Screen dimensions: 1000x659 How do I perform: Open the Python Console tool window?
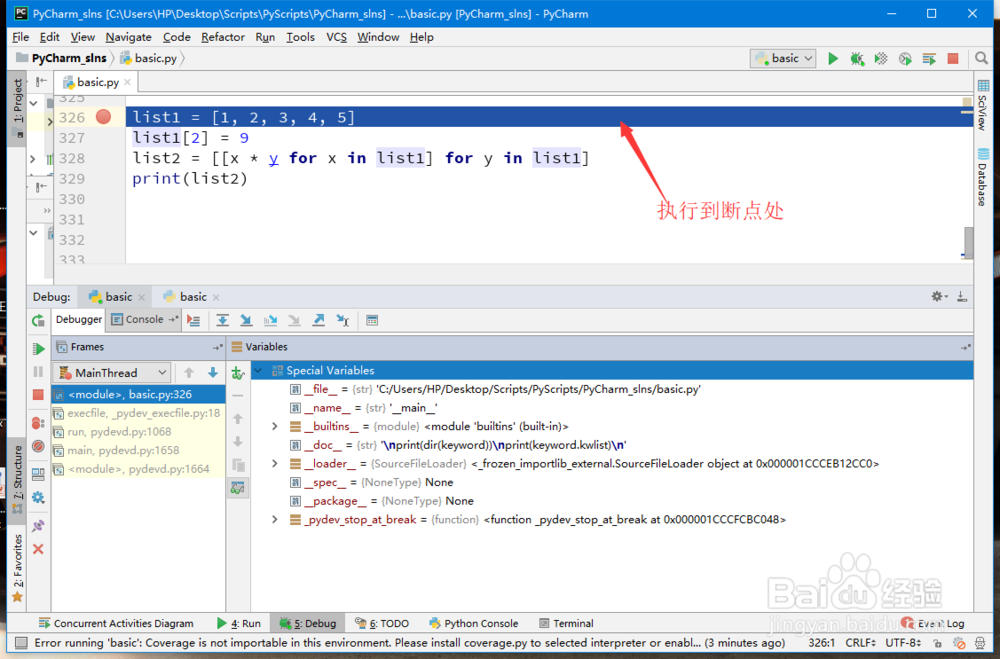474,623
